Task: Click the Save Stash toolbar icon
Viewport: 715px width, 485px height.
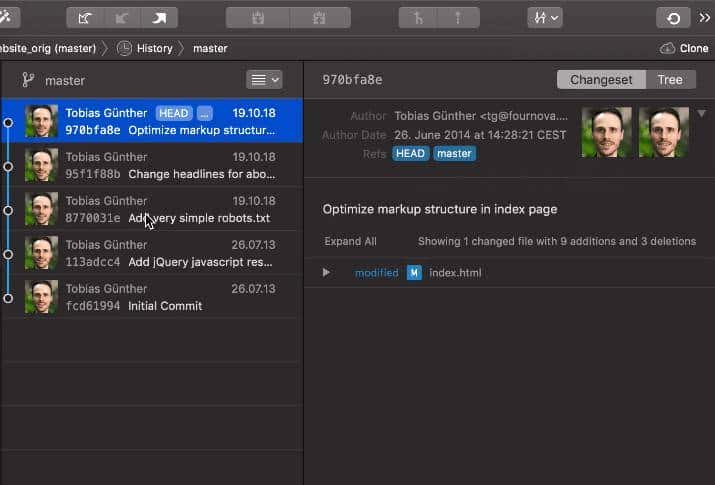Action: (258, 18)
